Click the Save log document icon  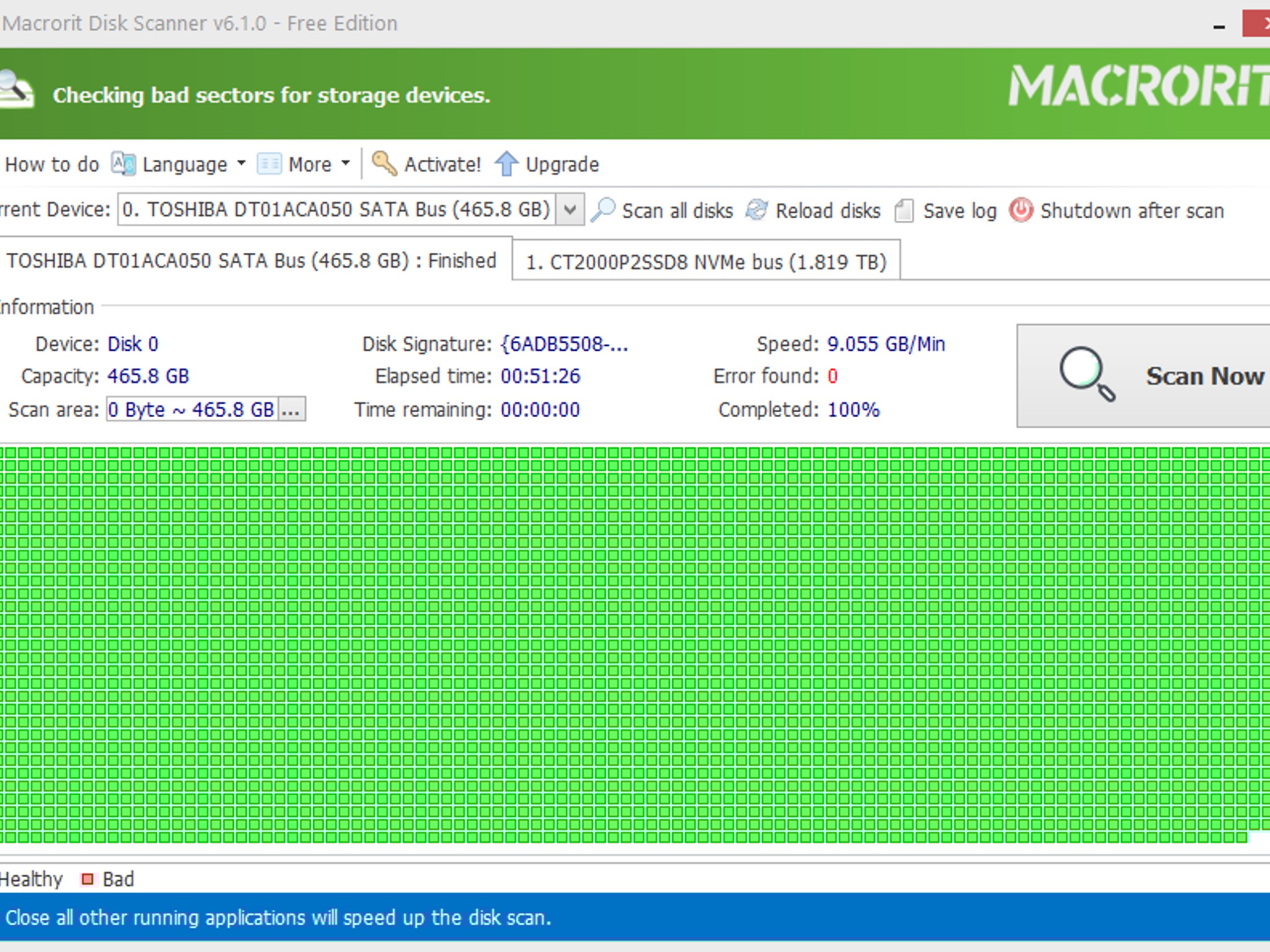coord(904,211)
